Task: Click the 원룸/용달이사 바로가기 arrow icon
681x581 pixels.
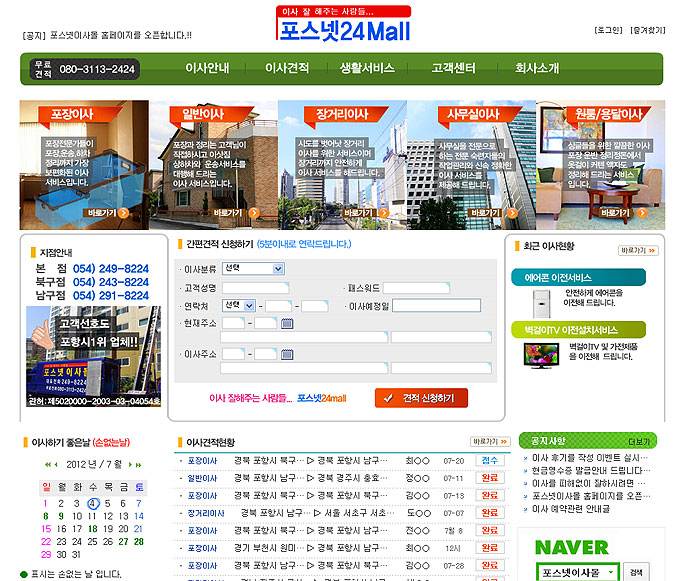Action: point(642,213)
